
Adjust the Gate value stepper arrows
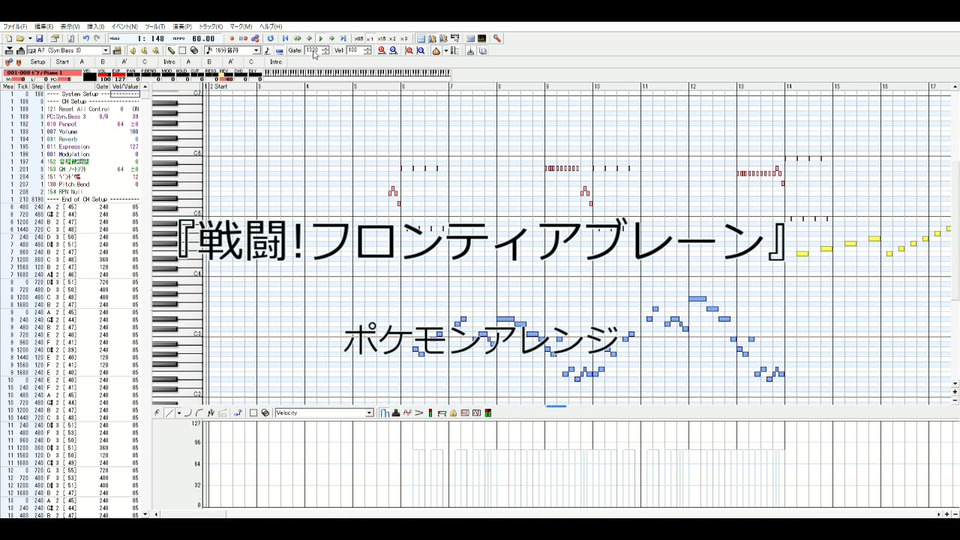coord(325,51)
